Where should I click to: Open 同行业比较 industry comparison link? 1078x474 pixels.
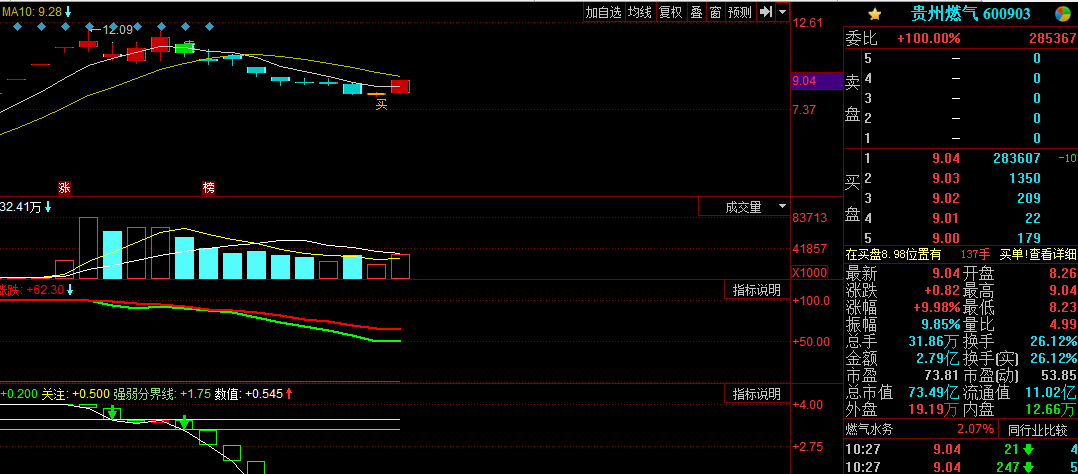pos(1037,431)
